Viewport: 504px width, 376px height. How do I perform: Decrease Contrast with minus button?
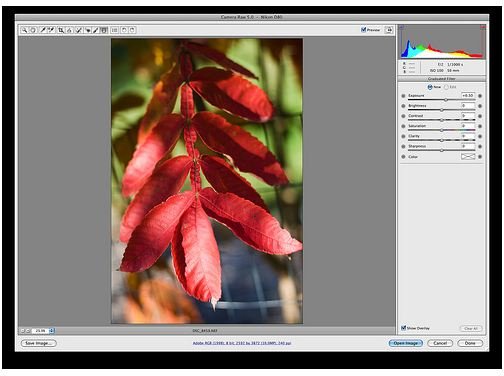[403, 116]
